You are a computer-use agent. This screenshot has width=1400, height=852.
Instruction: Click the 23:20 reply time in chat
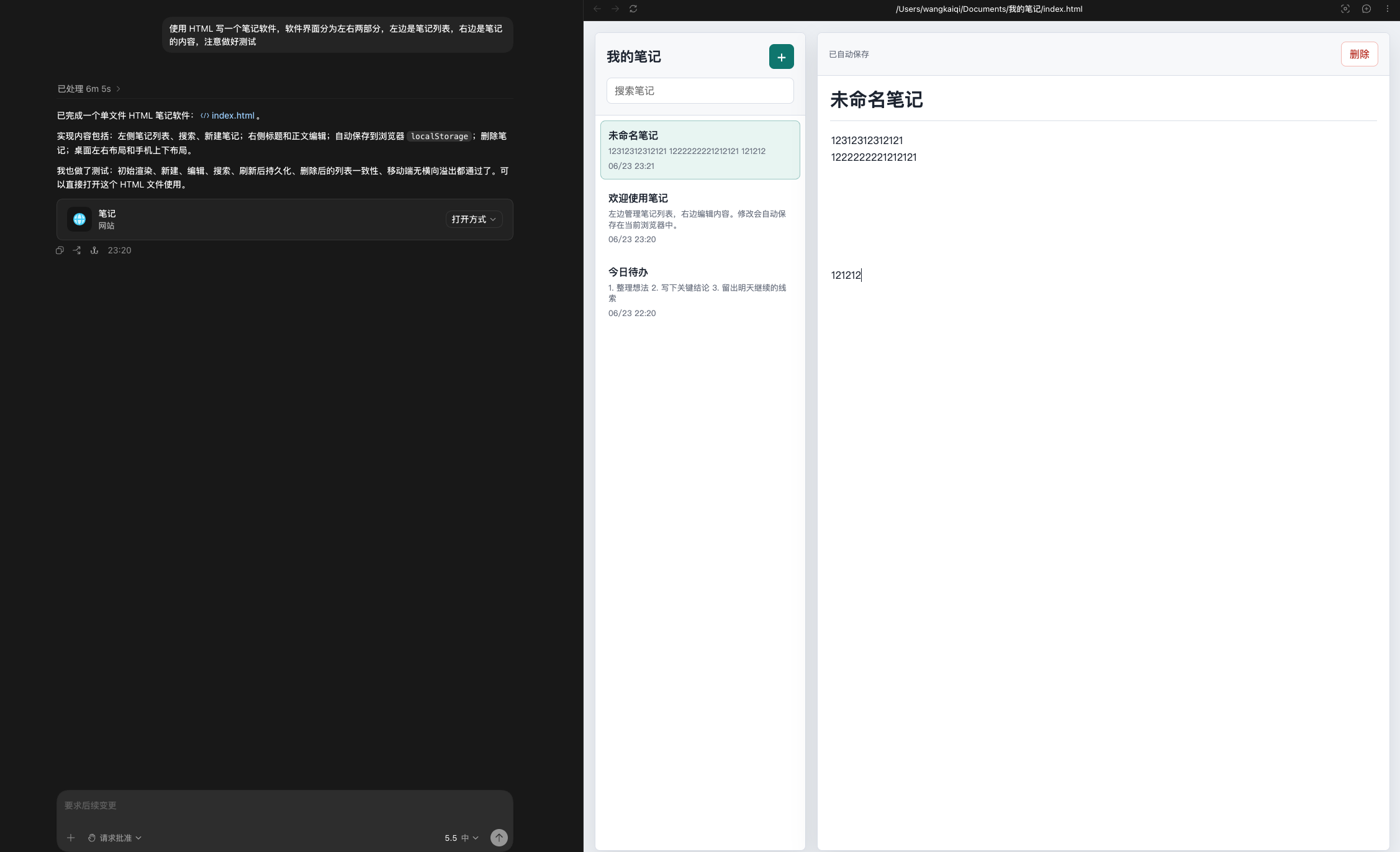119,250
